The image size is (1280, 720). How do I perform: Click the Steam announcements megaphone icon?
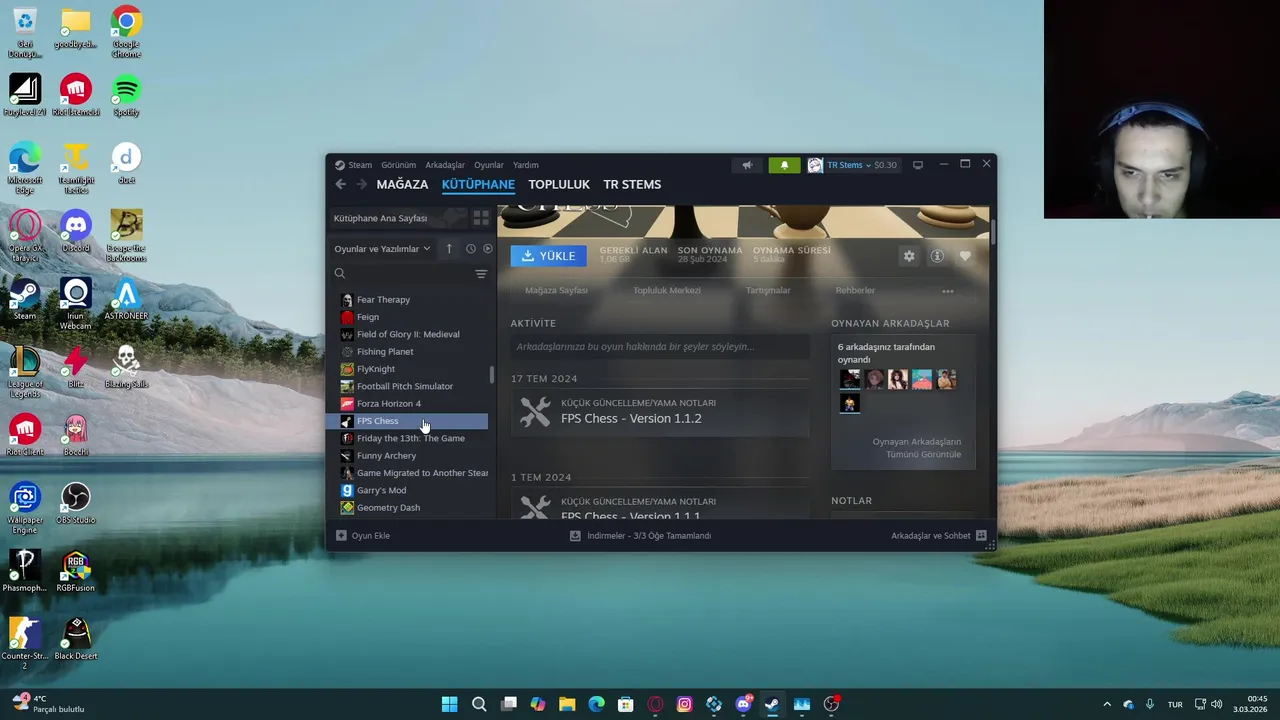(747, 165)
